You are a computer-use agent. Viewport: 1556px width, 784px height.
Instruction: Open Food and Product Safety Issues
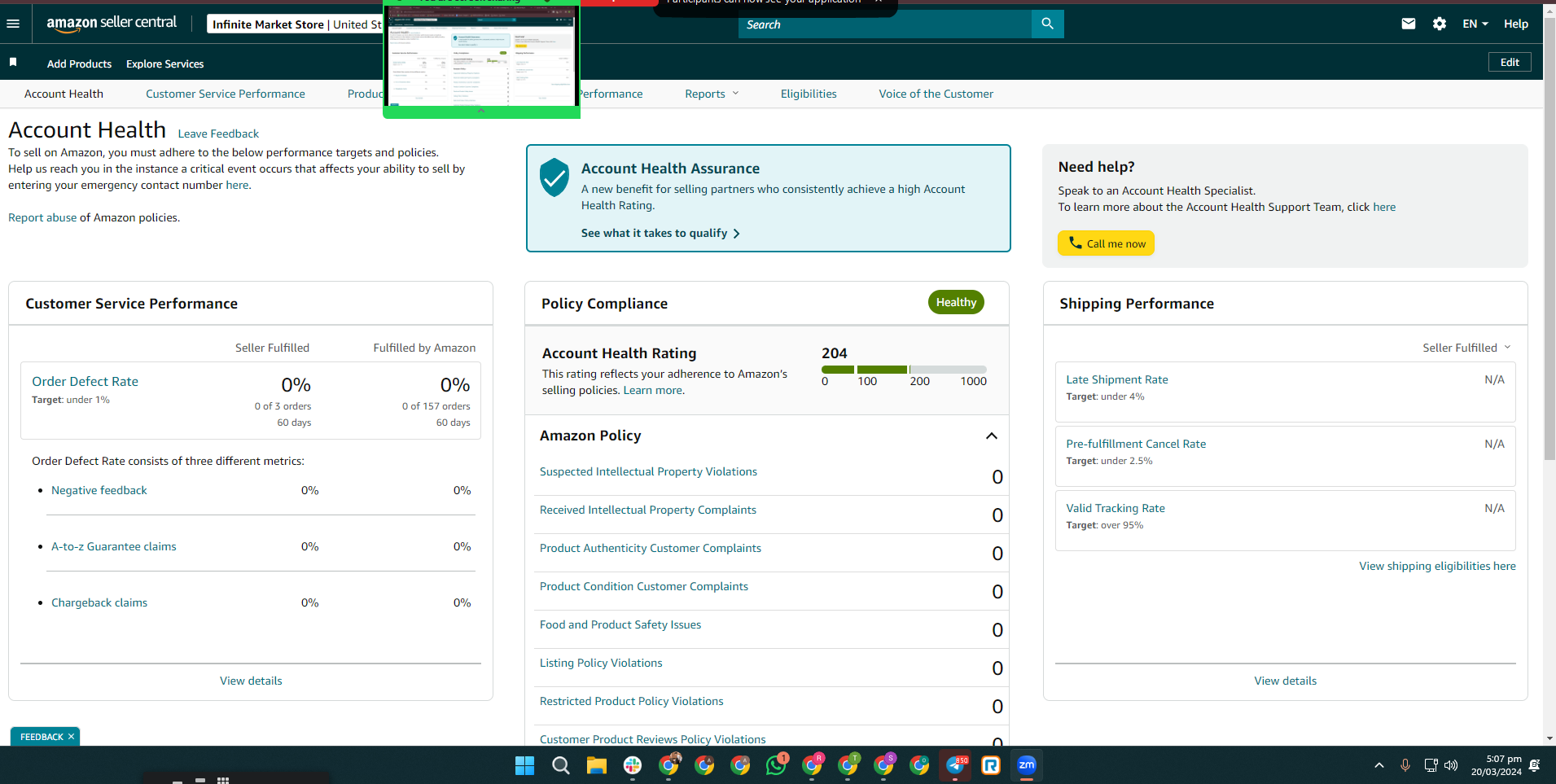620,624
